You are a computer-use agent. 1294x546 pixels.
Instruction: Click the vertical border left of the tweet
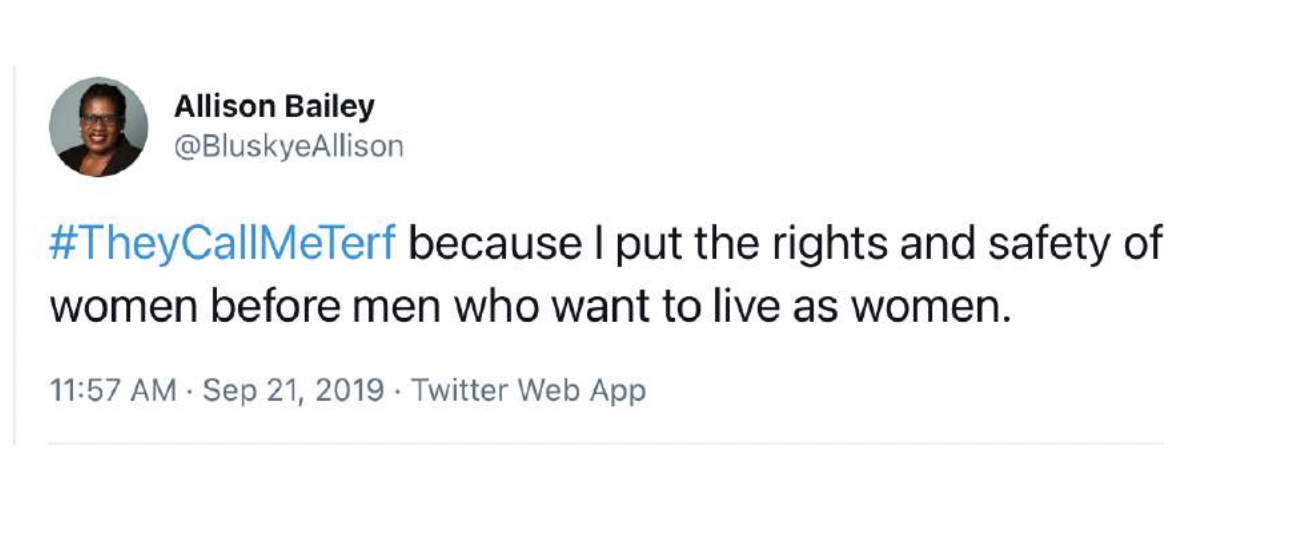pyautogui.click(x=14, y=250)
